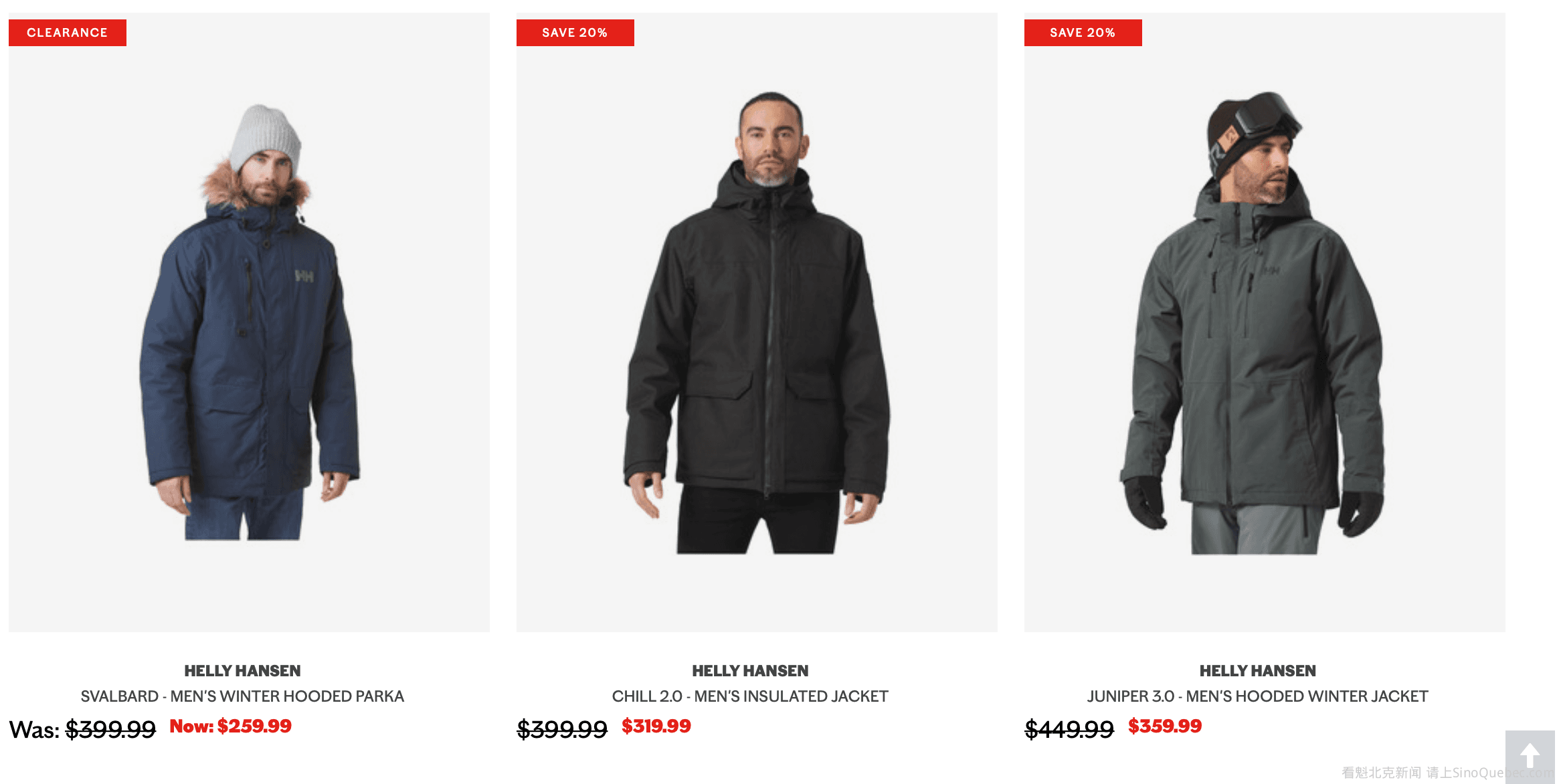Viewport: 1559px width, 784px height.
Task: Click Helly Hansen brand name under Juniper jacket
Action: (1258, 671)
